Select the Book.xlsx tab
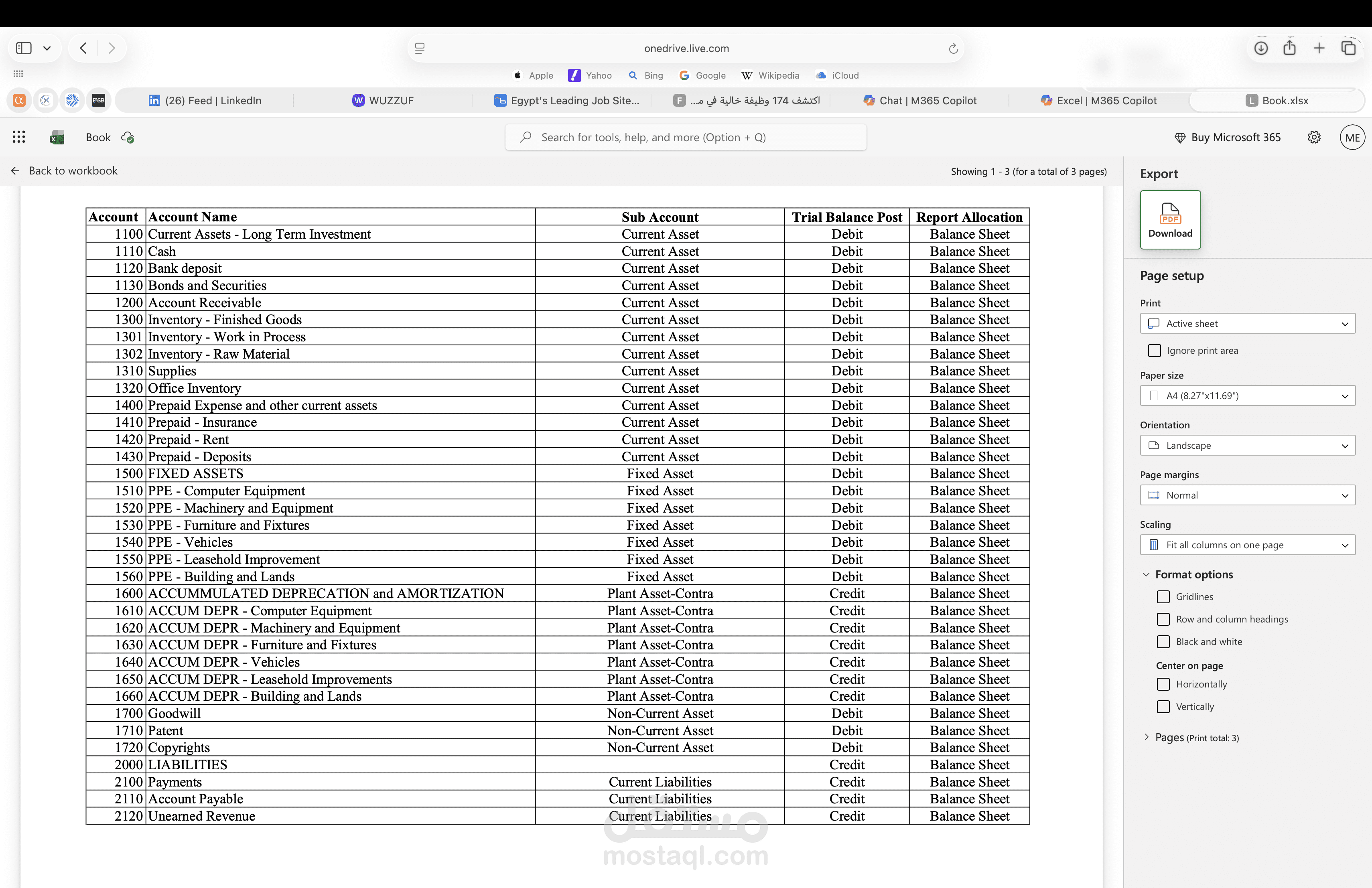 1276,100
